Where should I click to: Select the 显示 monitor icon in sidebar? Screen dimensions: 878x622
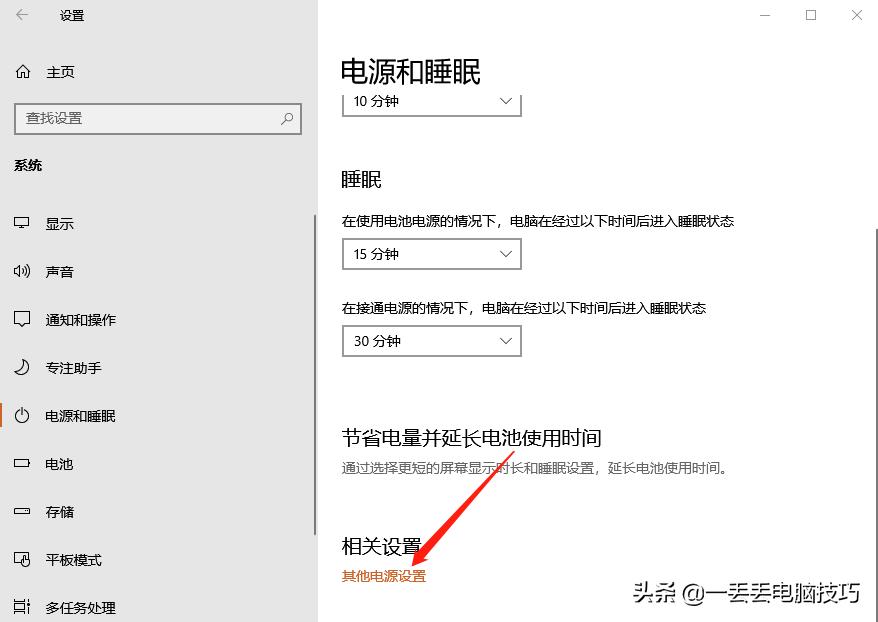point(22,223)
